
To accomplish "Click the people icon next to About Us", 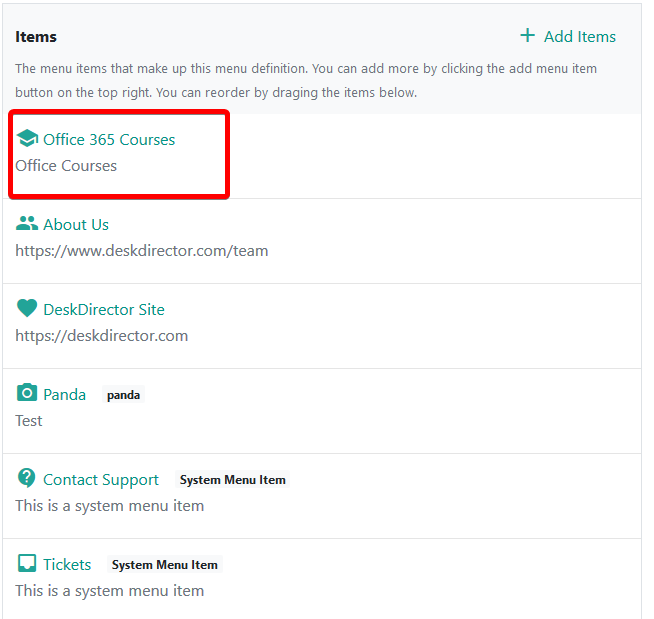I will pos(27,224).
